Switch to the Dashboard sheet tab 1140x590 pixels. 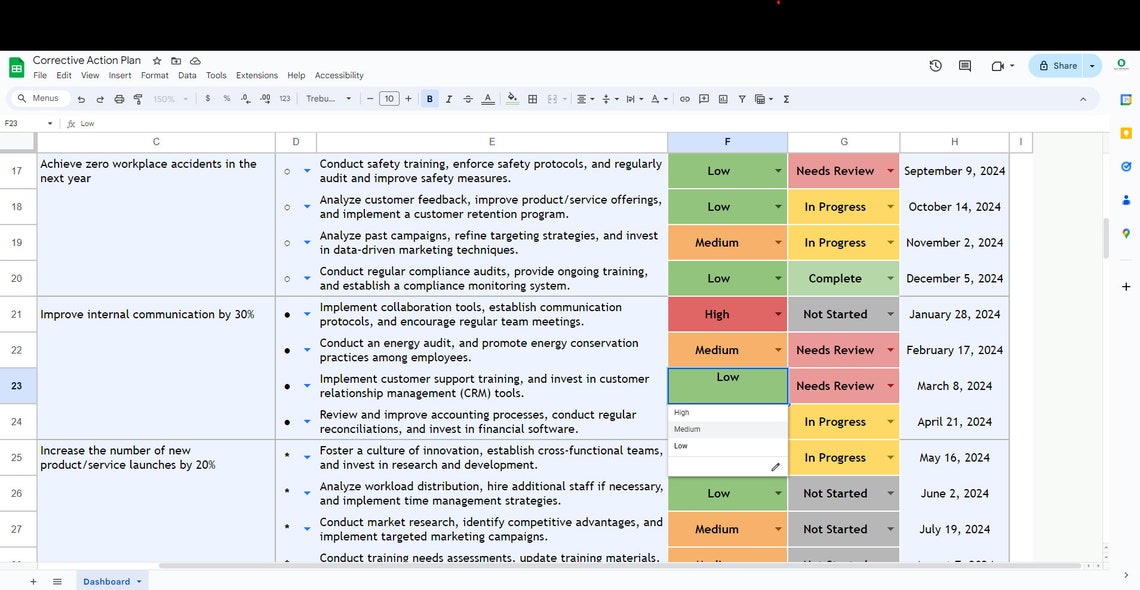(x=105, y=581)
